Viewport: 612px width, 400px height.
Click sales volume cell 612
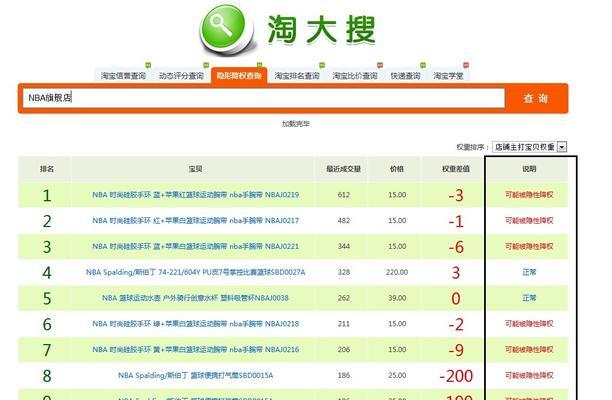[x=343, y=195]
